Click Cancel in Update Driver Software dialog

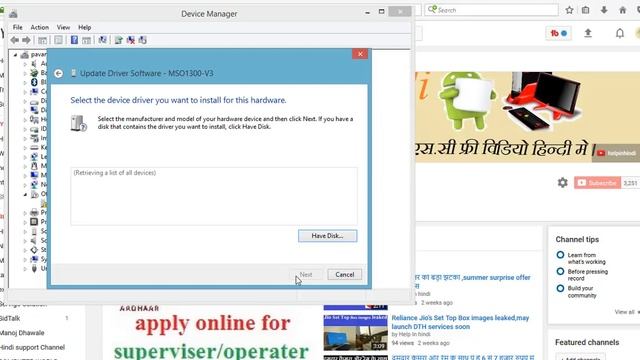point(344,275)
